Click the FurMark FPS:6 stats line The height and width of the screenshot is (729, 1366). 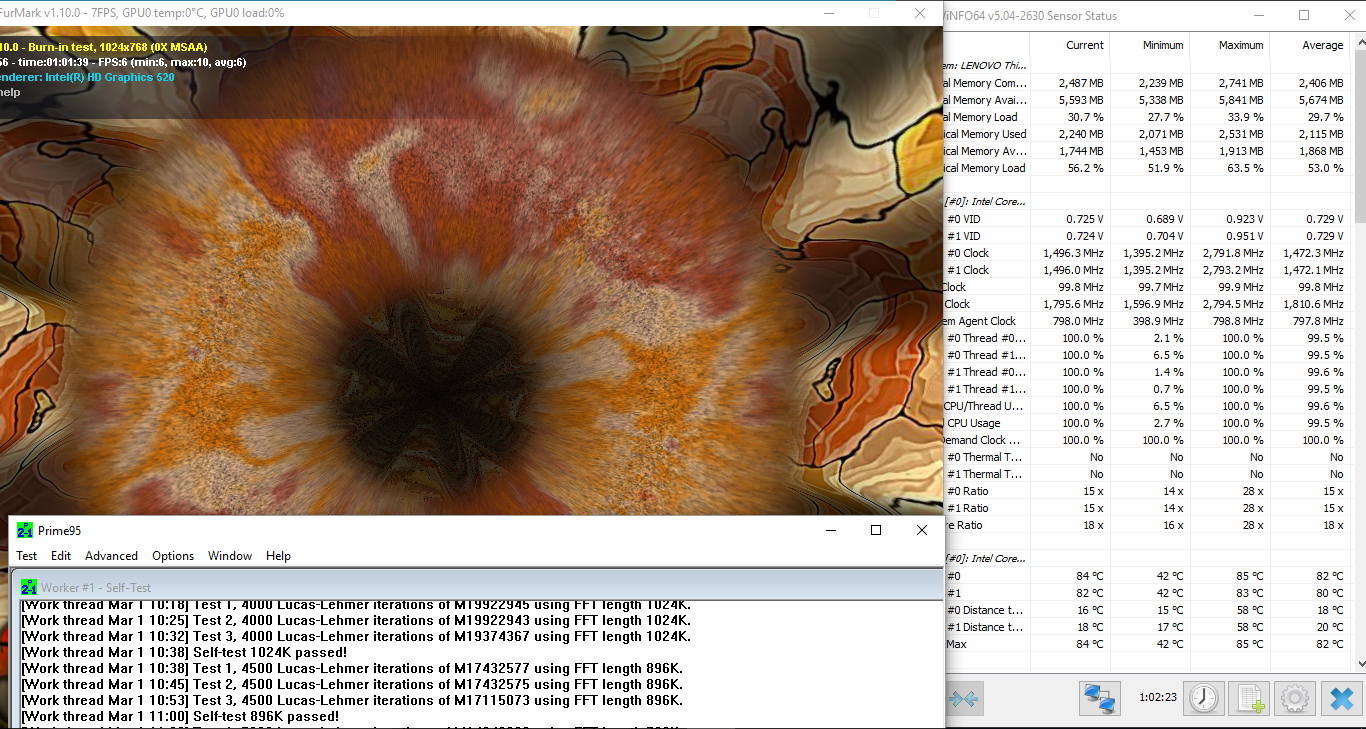123,62
